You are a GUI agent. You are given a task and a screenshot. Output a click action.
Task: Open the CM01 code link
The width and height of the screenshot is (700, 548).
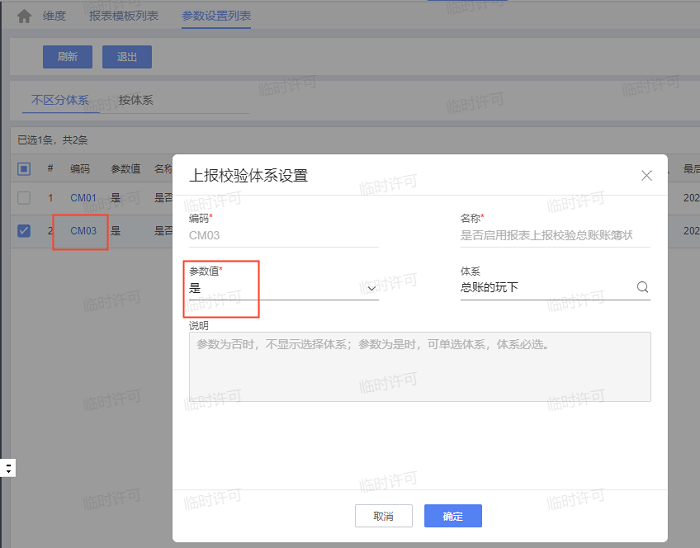click(x=83, y=198)
